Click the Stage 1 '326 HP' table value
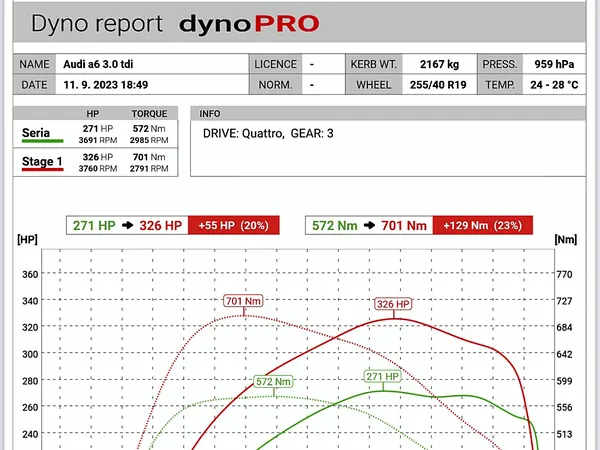The image size is (600, 450). (98, 157)
